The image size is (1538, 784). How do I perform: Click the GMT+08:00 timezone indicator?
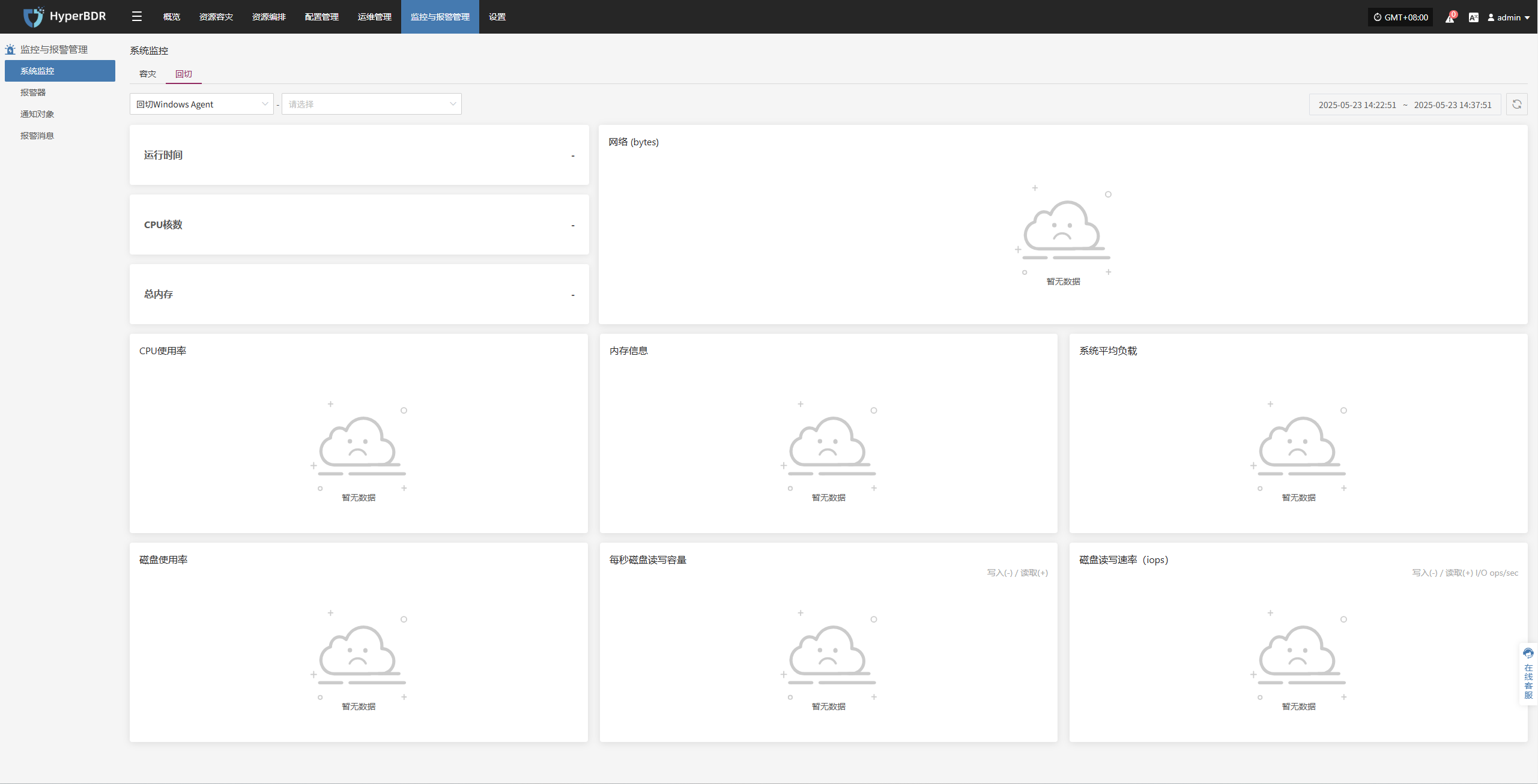1400,17
